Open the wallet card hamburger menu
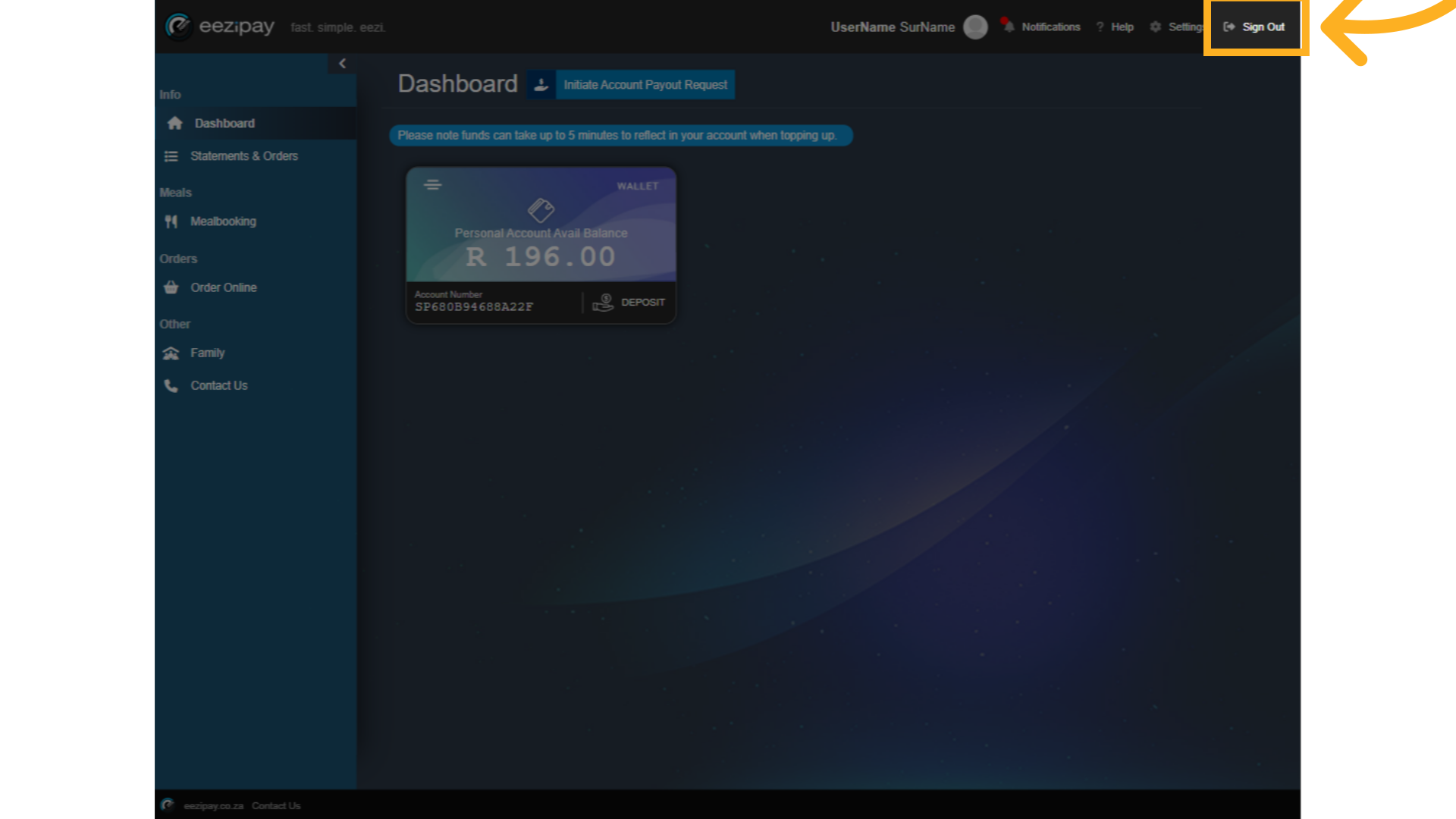The height and width of the screenshot is (819, 1456). 433,185
